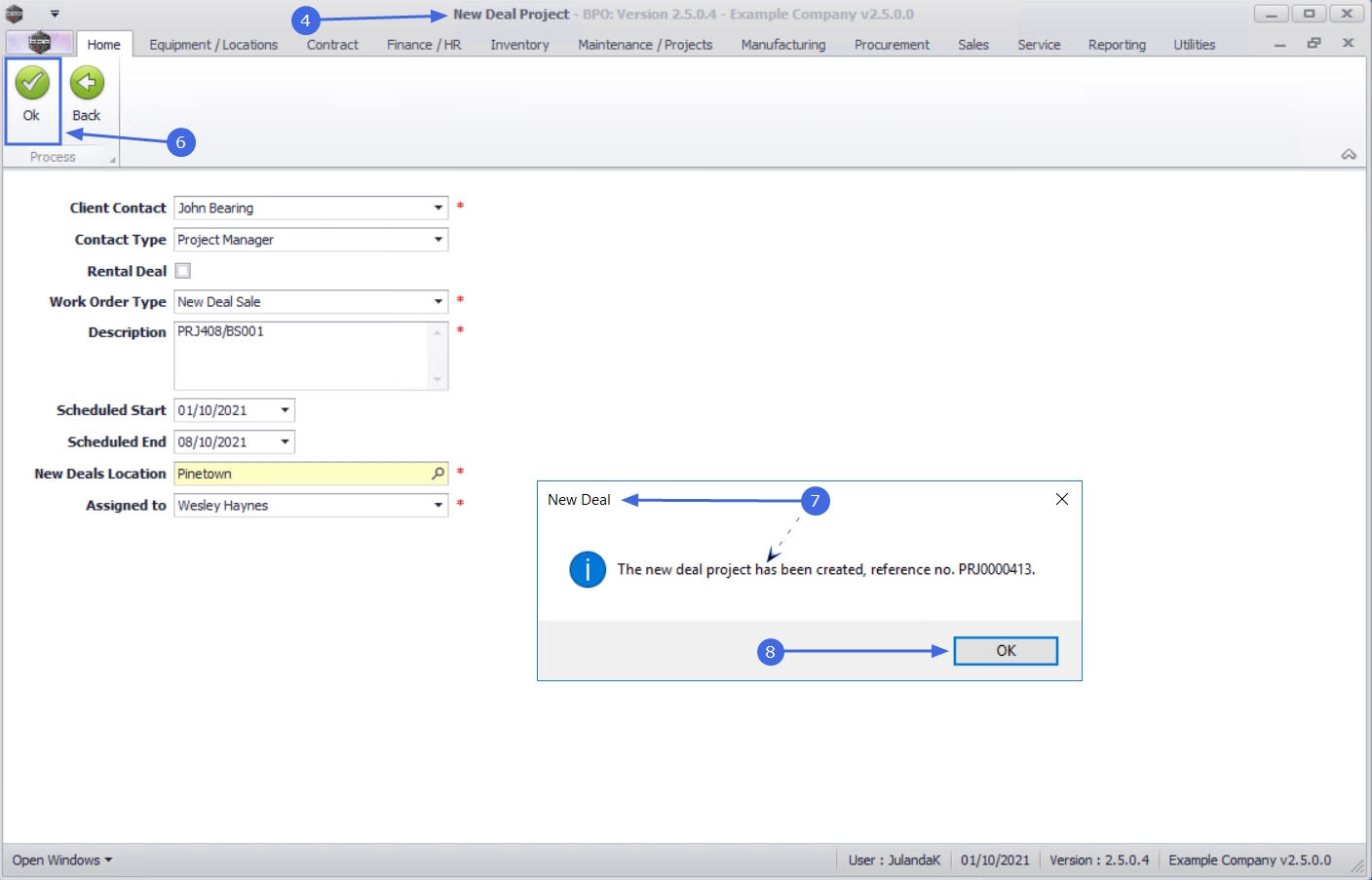Restore the inner document window
Screen dimensions: 1372x880
pyautogui.click(x=1314, y=44)
